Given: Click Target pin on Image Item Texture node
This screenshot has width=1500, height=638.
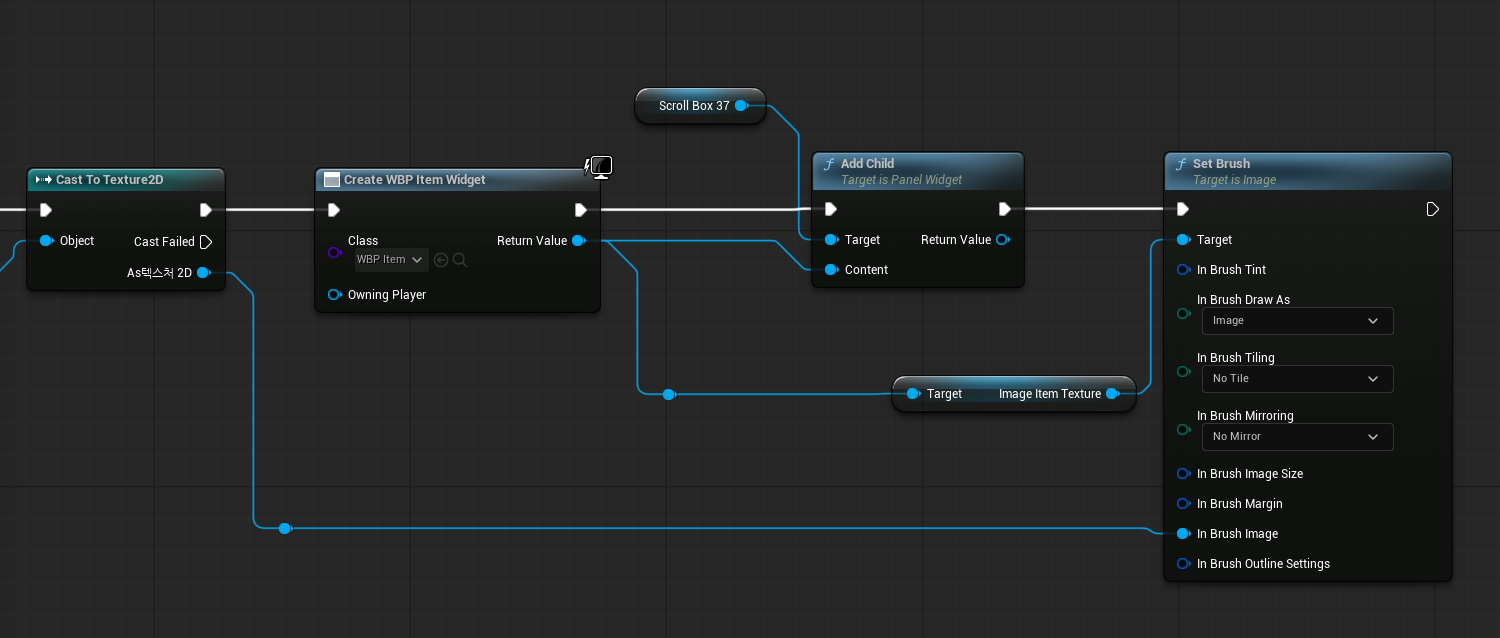Looking at the screenshot, I should pyautogui.click(x=913, y=394).
